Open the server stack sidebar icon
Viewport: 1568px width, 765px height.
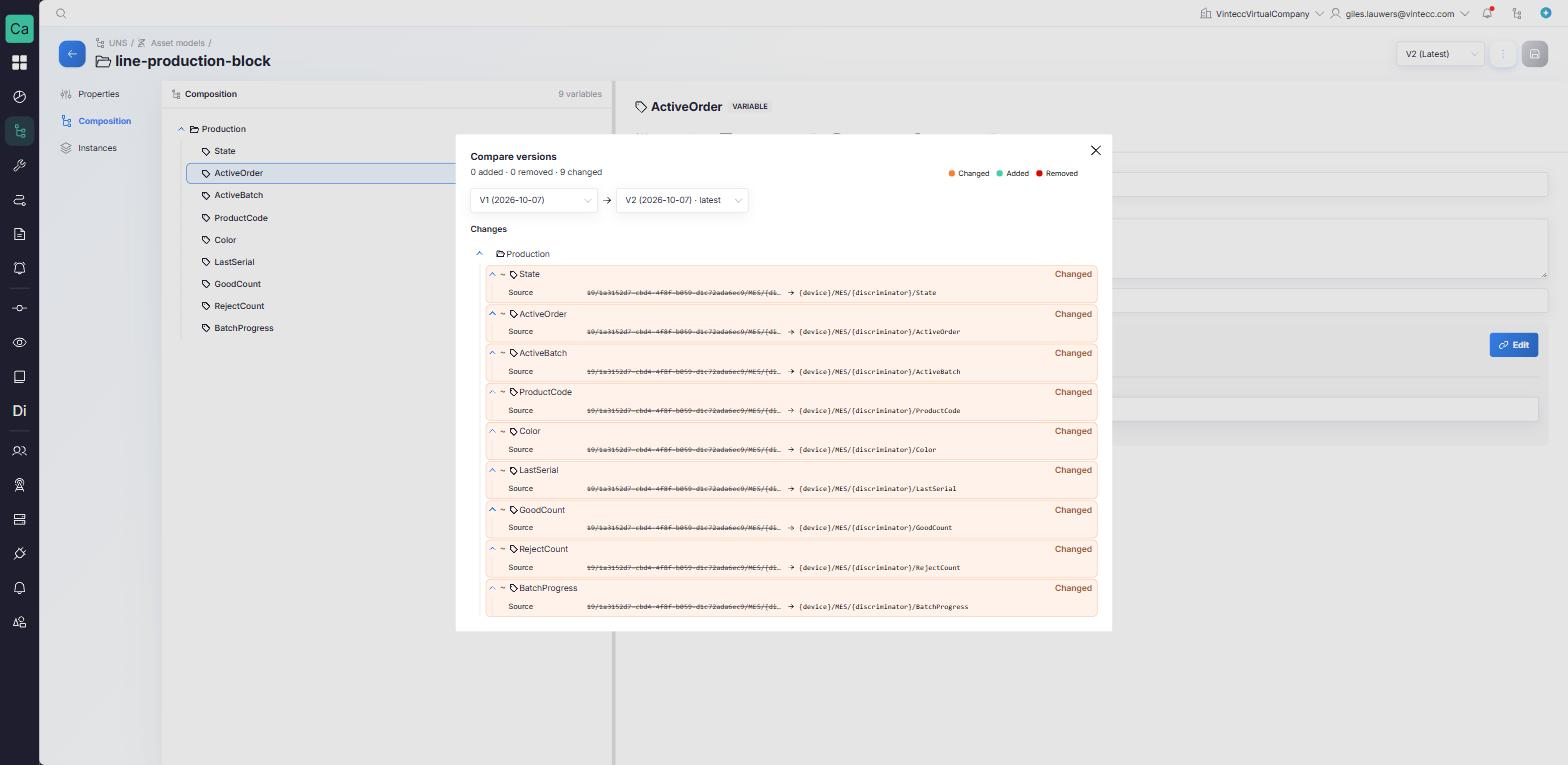(x=19, y=519)
